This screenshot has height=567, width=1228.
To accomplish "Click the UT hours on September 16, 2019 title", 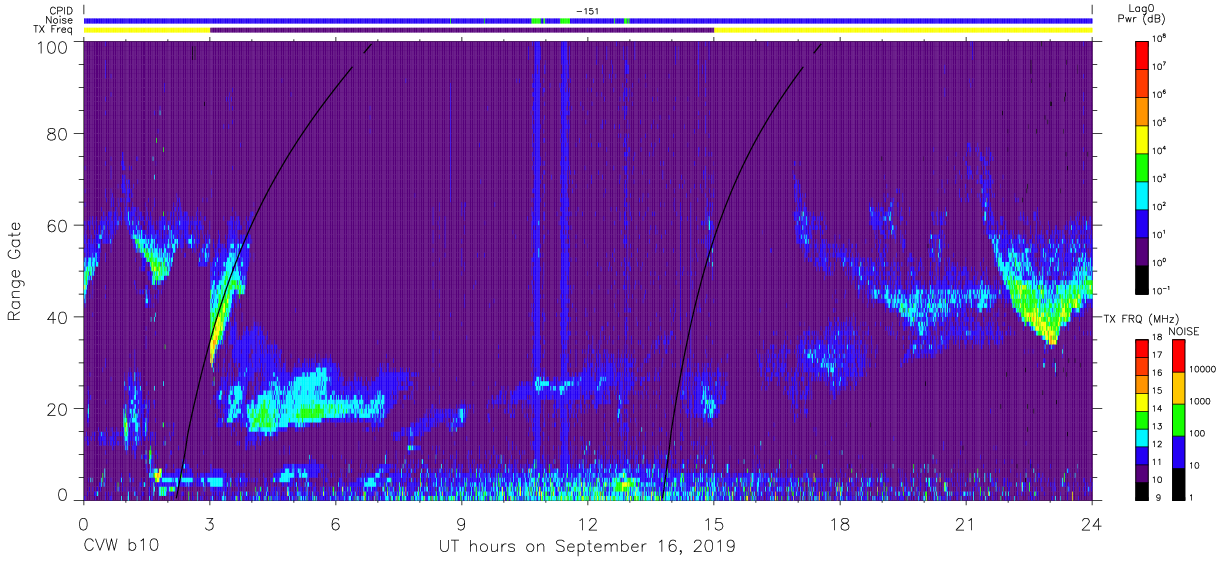I will pos(587,546).
